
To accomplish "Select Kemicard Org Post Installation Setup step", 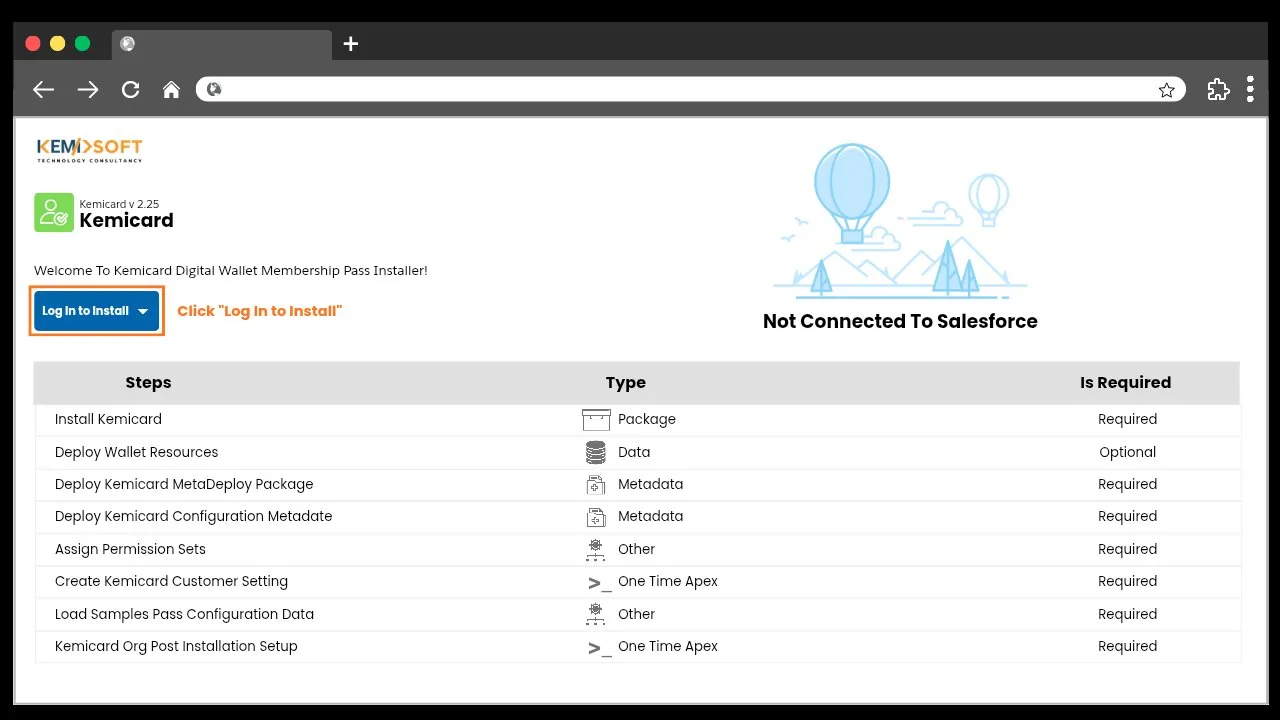I will [176, 646].
